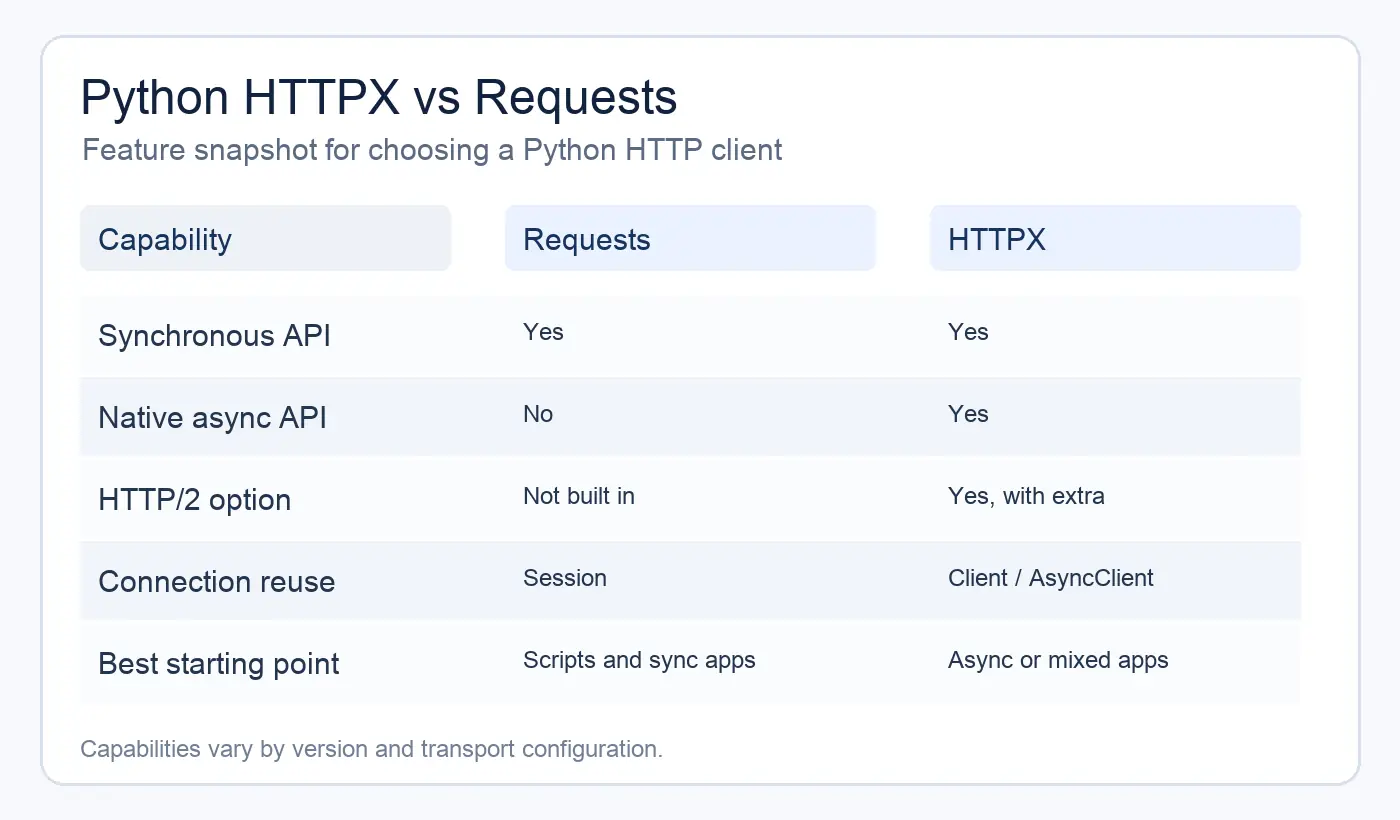Screen dimensions: 1400x820
Task: Click 'No' in the Native async API row
Action: (538, 414)
